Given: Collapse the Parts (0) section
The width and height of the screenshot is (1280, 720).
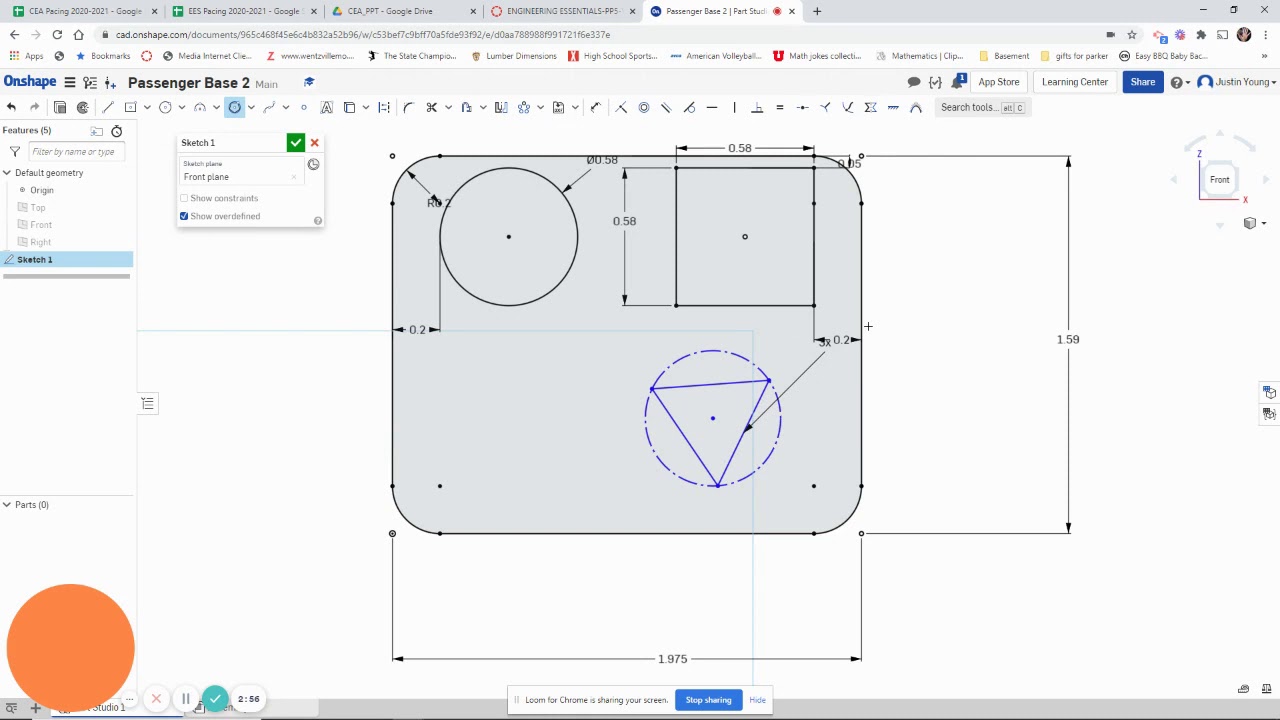Looking at the screenshot, I should pyautogui.click(x=7, y=505).
